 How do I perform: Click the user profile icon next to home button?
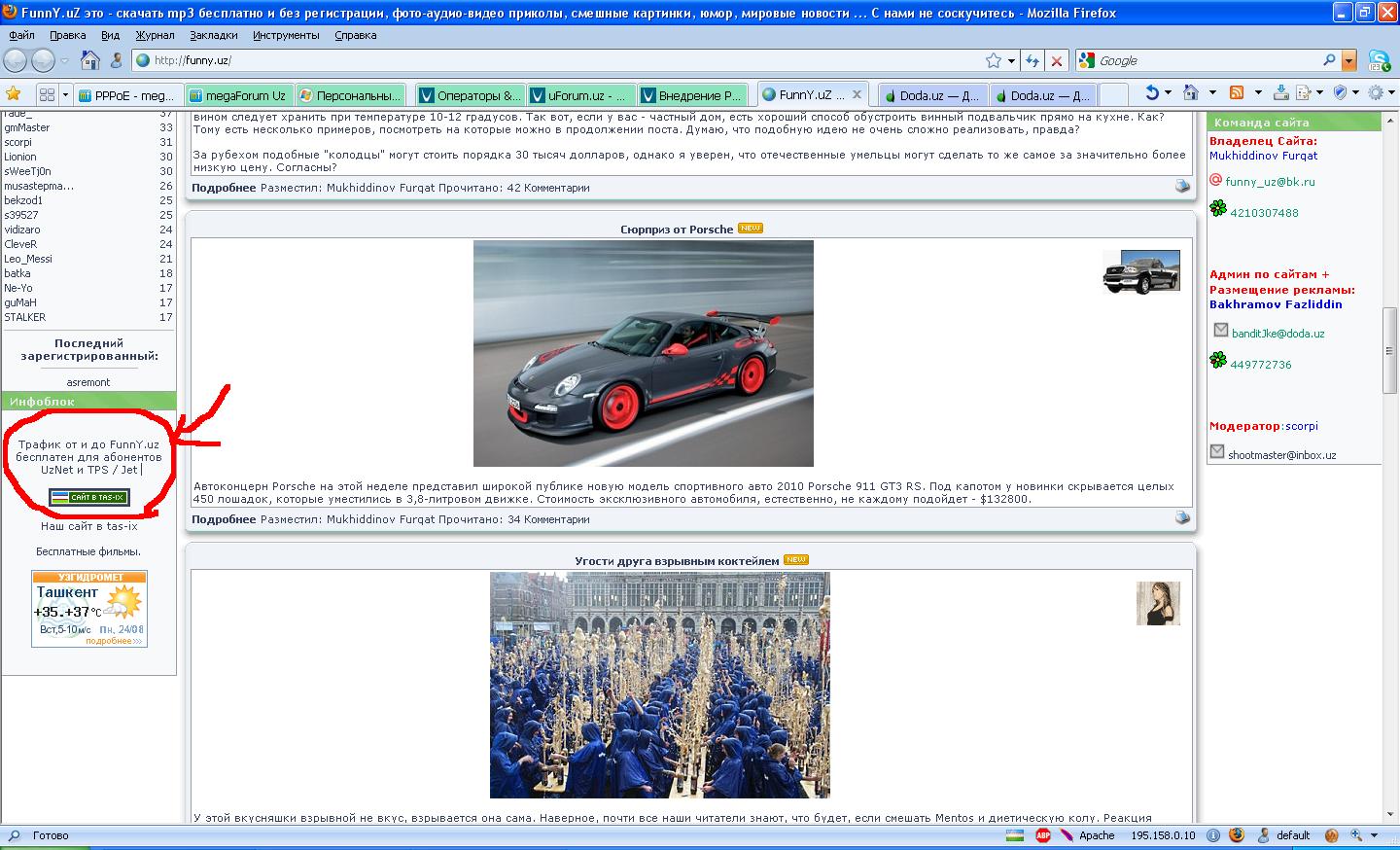(117, 60)
